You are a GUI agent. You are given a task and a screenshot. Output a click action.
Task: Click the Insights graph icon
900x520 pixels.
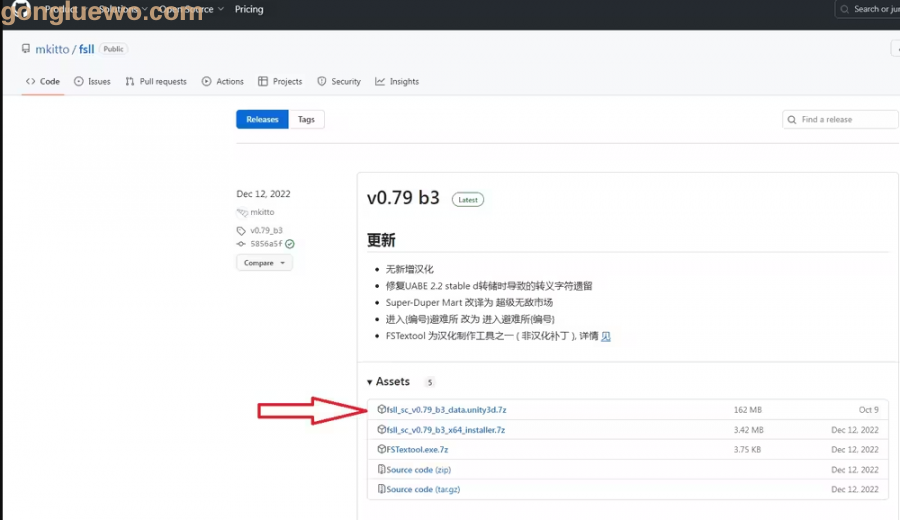point(380,82)
